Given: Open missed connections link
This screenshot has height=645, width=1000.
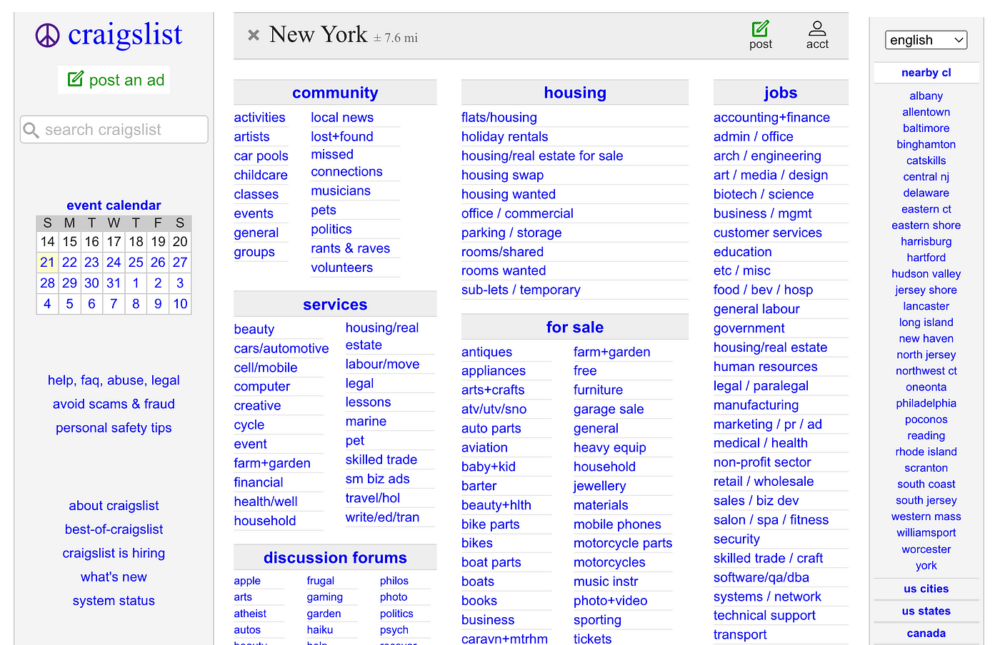Looking at the screenshot, I should [346, 163].
